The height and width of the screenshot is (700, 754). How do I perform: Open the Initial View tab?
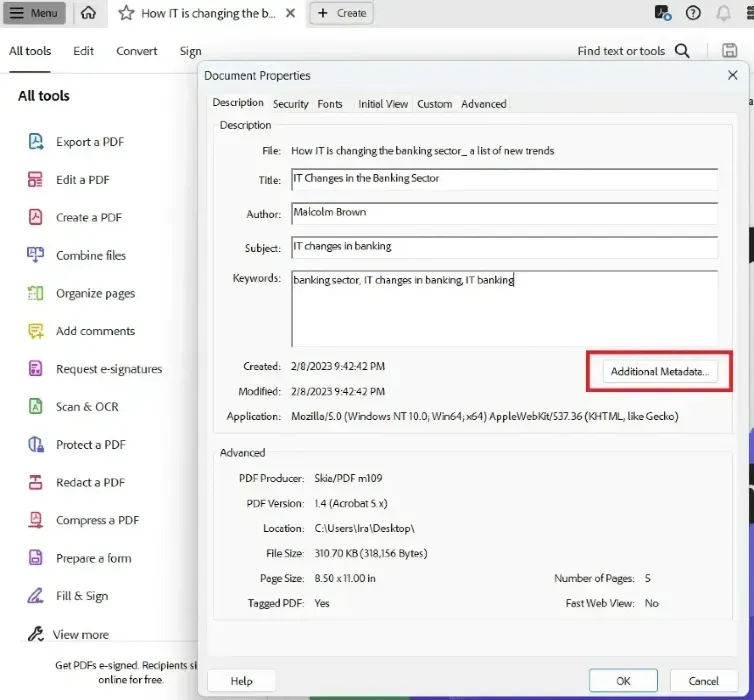pyautogui.click(x=383, y=104)
